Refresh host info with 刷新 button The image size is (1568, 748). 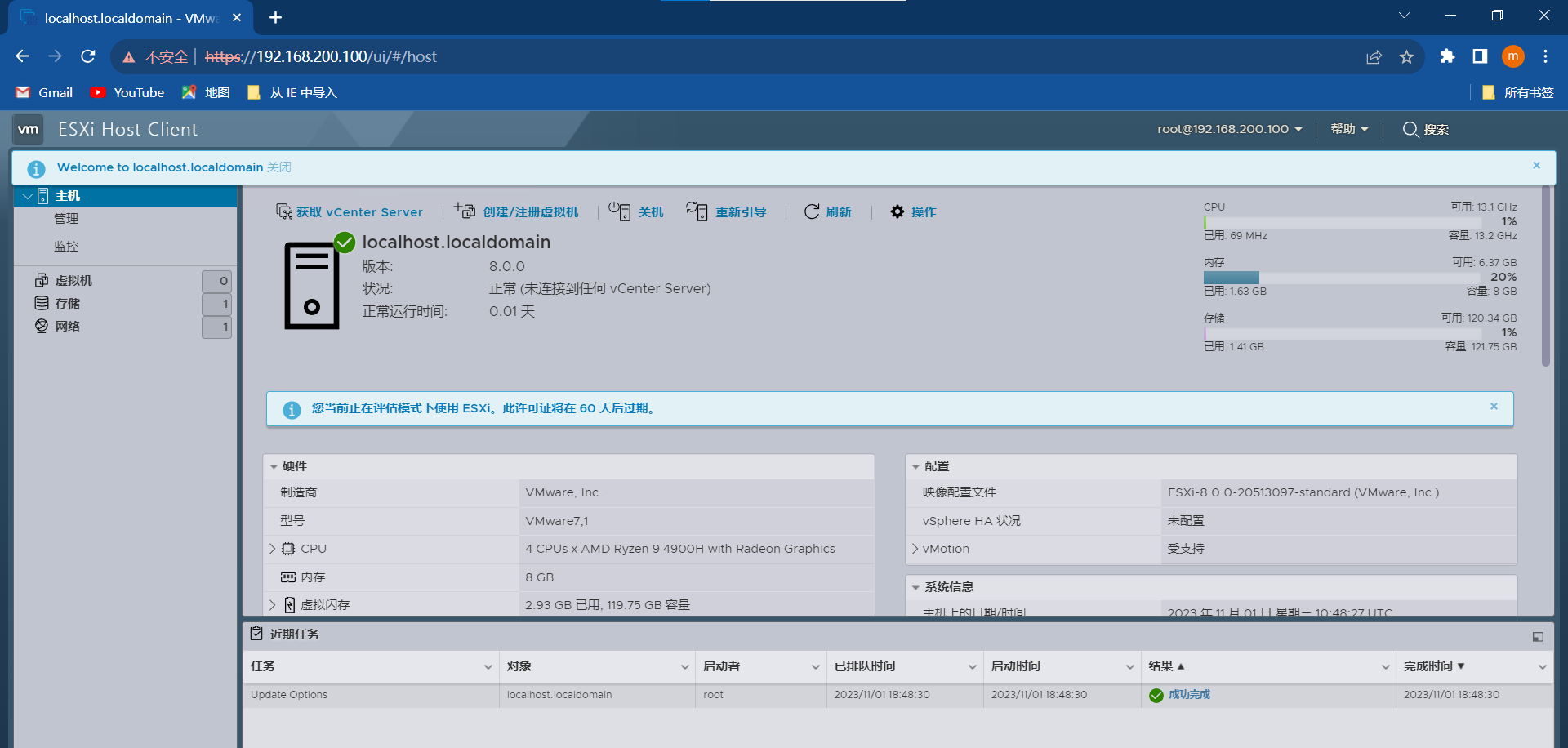(827, 211)
